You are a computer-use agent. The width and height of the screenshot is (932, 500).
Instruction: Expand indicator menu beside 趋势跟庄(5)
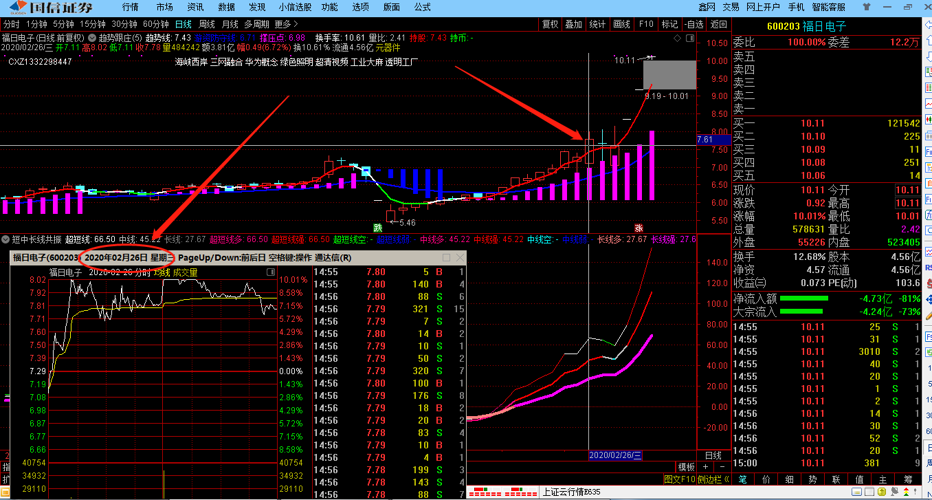(92, 37)
